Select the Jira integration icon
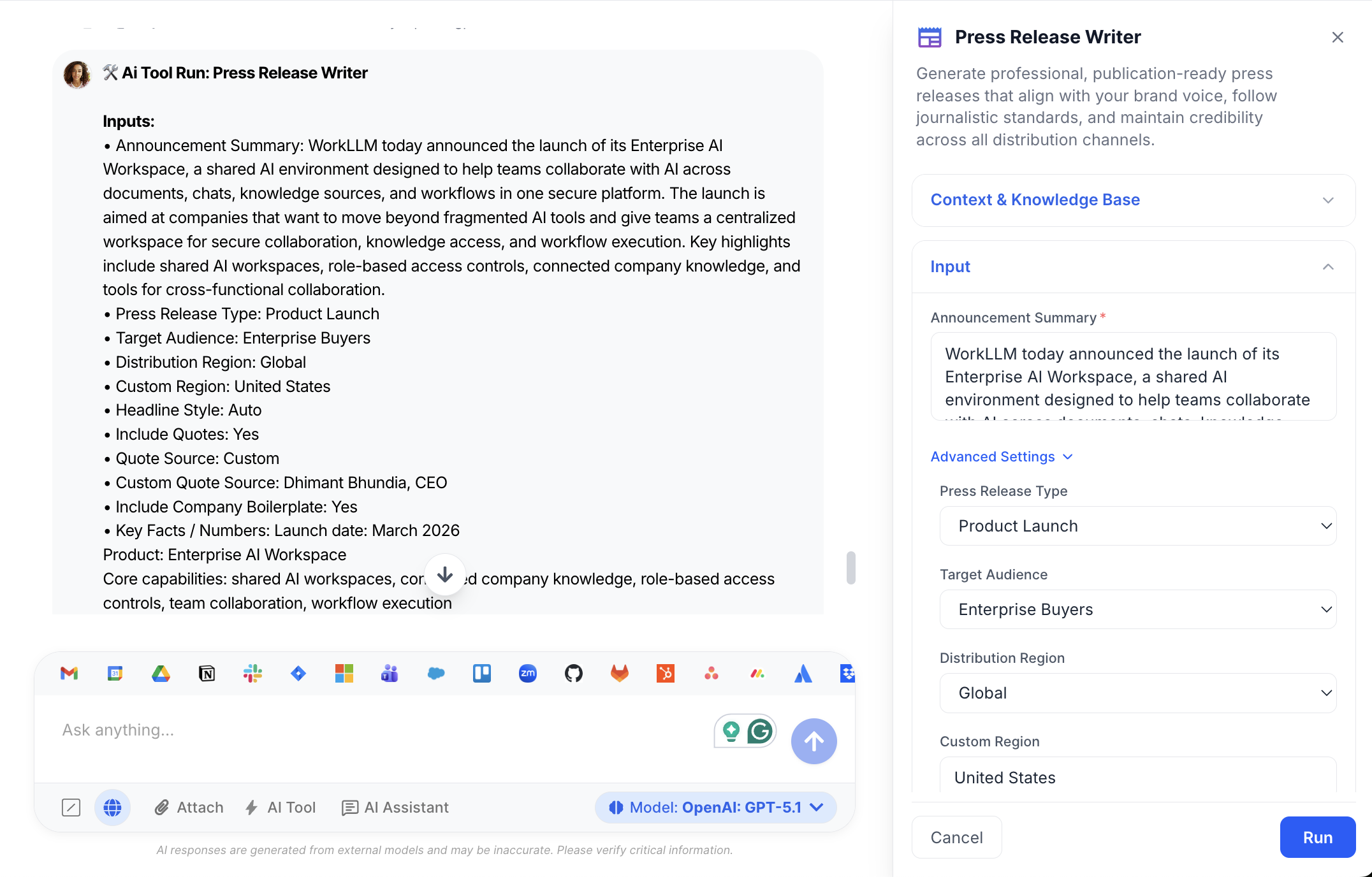 pos(298,674)
